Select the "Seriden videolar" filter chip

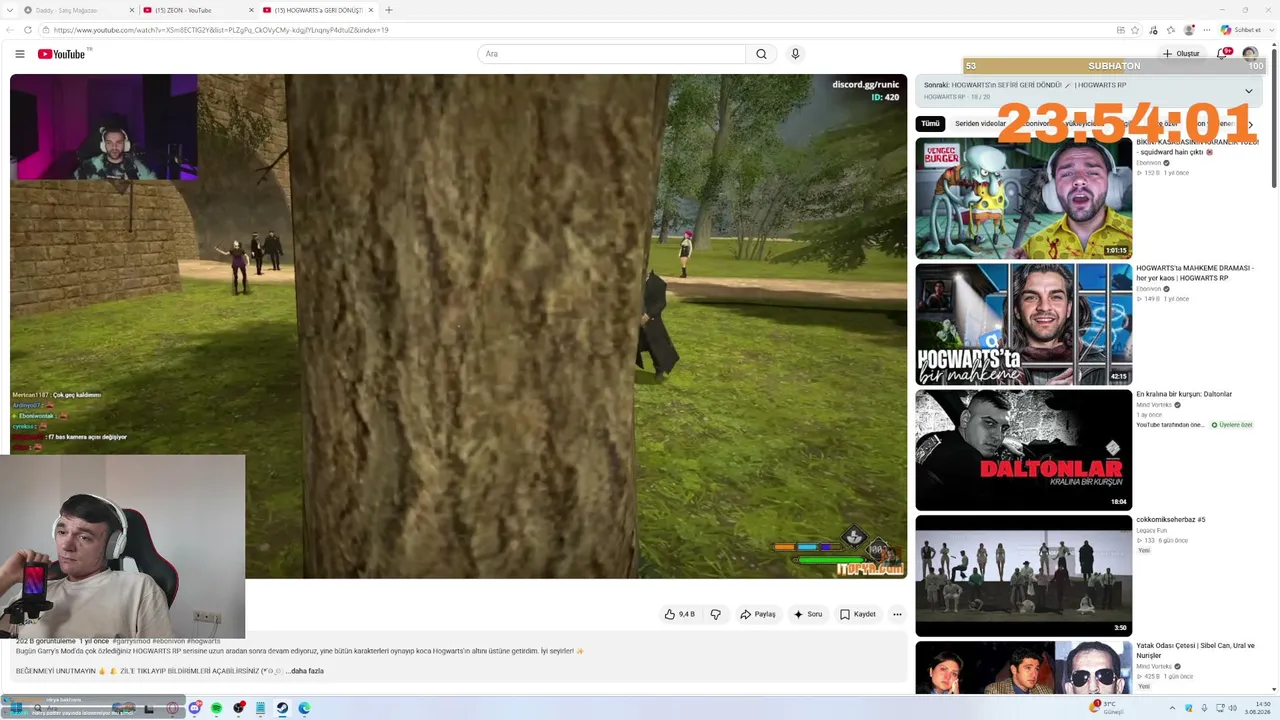[x=980, y=124]
